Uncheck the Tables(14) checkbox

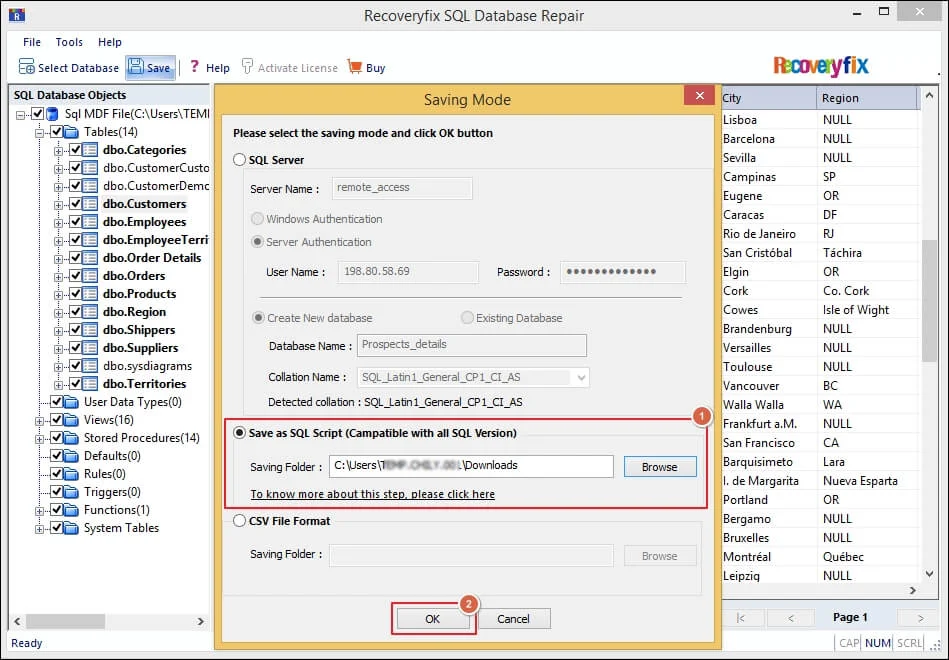click(x=57, y=132)
